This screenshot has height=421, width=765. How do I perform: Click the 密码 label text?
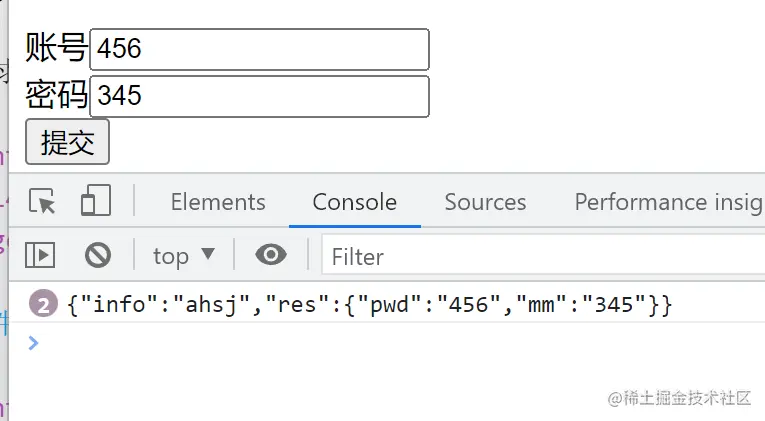click(56, 95)
